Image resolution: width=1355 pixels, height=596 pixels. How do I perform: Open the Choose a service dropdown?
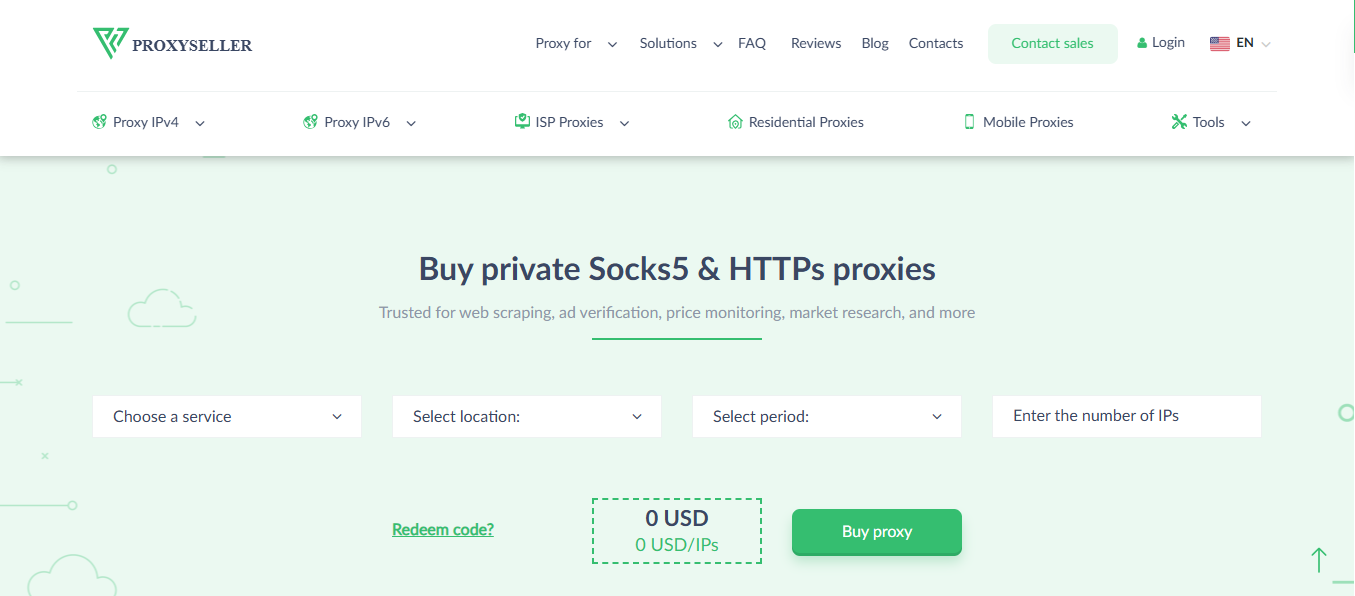(x=226, y=416)
